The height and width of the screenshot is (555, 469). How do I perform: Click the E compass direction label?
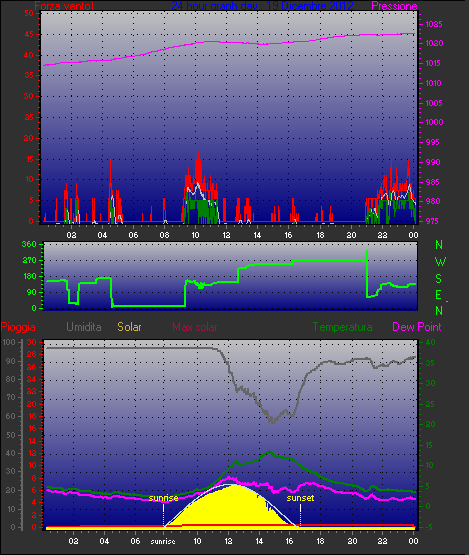point(438,295)
